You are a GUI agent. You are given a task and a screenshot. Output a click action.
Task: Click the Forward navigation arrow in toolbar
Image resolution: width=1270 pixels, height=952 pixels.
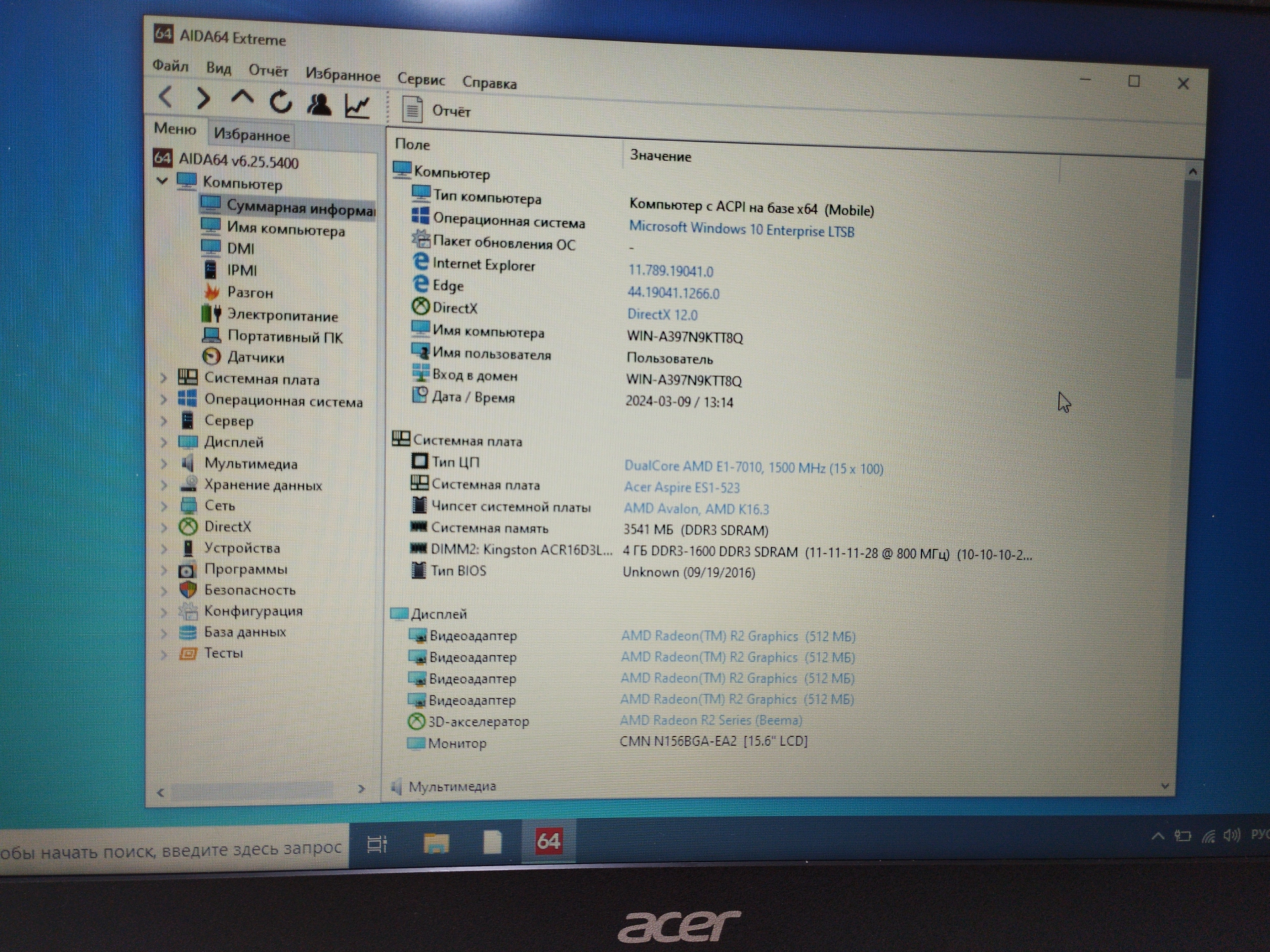204,99
